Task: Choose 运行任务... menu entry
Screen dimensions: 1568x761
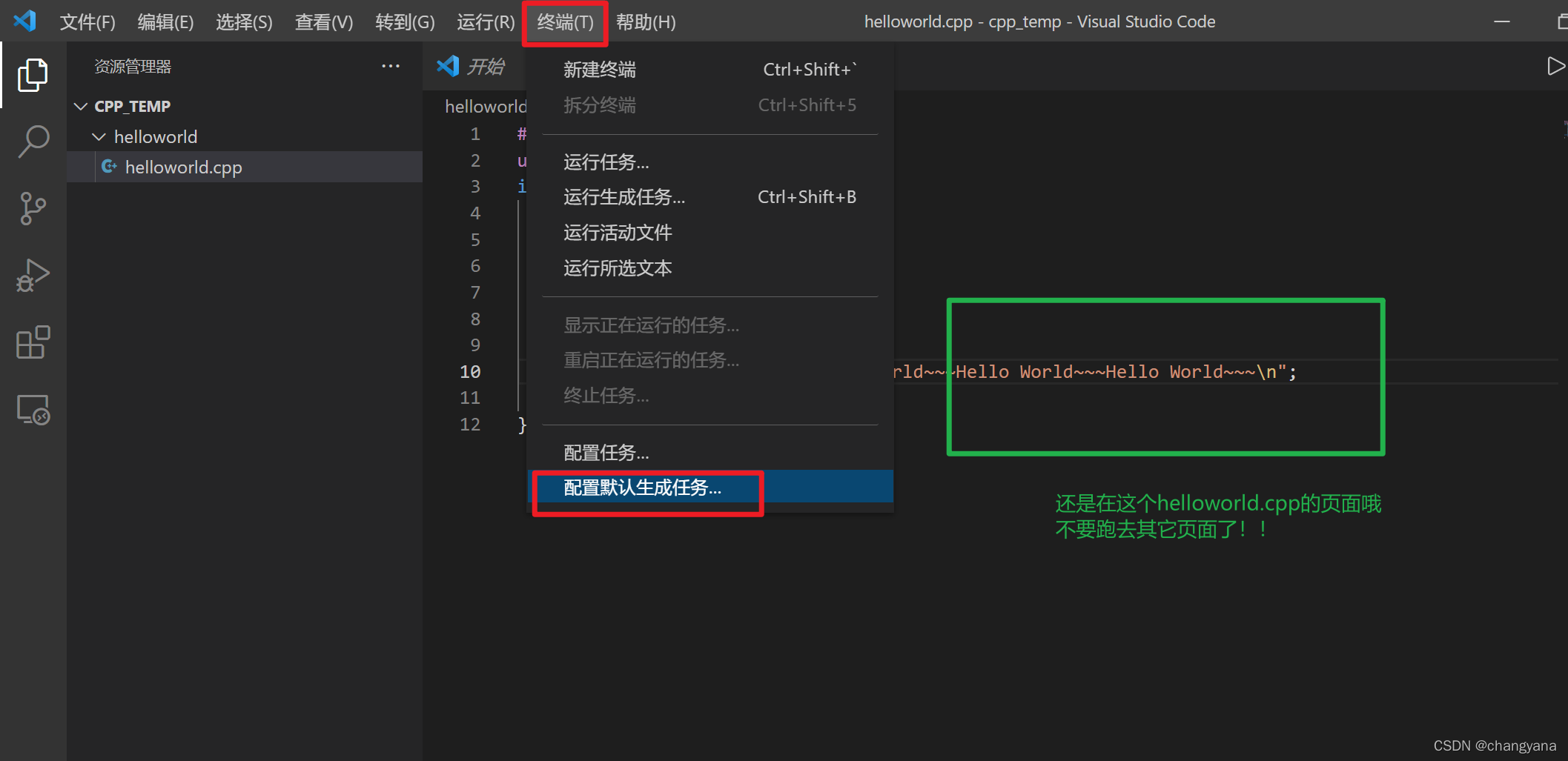Action: [710, 162]
